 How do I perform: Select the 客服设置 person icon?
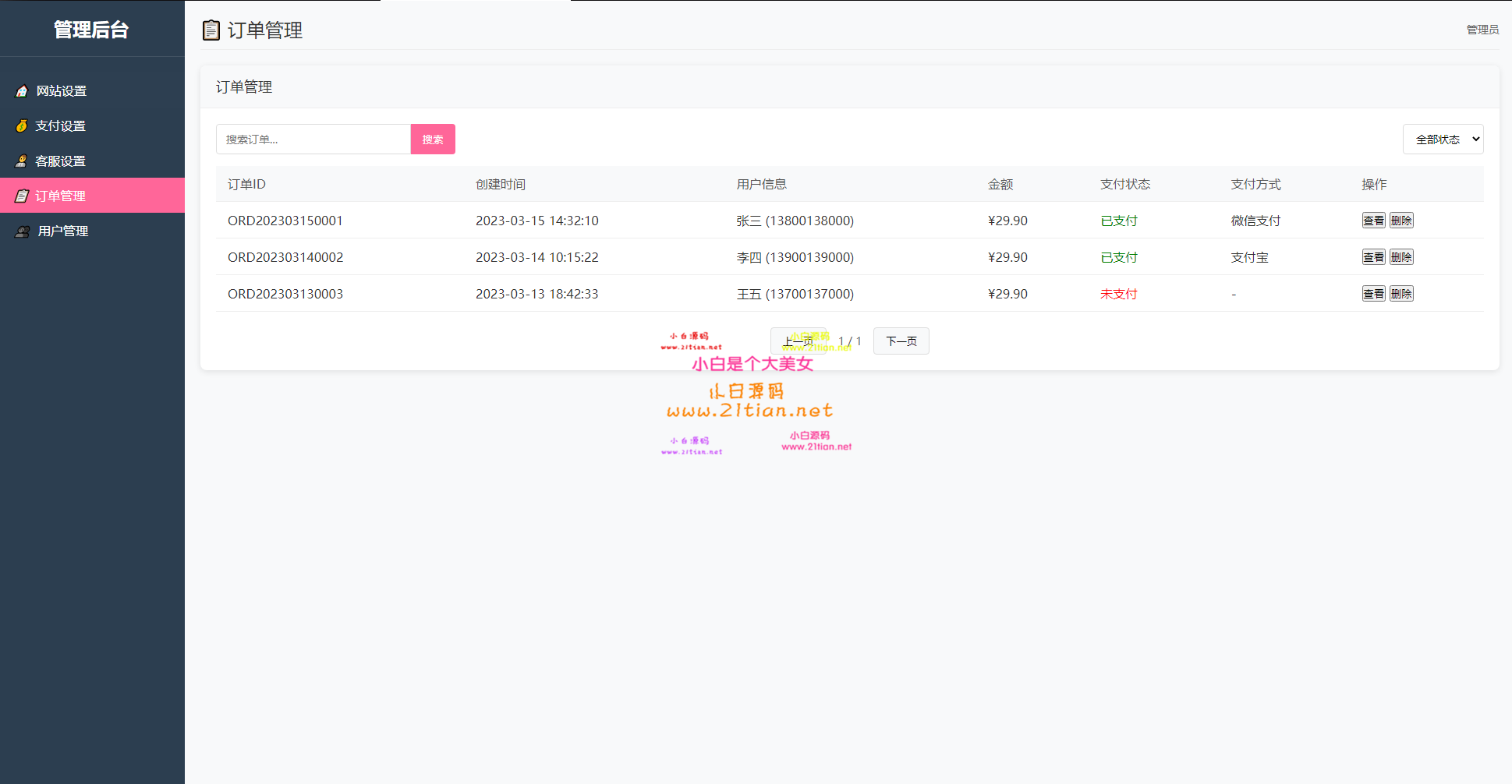[22, 161]
